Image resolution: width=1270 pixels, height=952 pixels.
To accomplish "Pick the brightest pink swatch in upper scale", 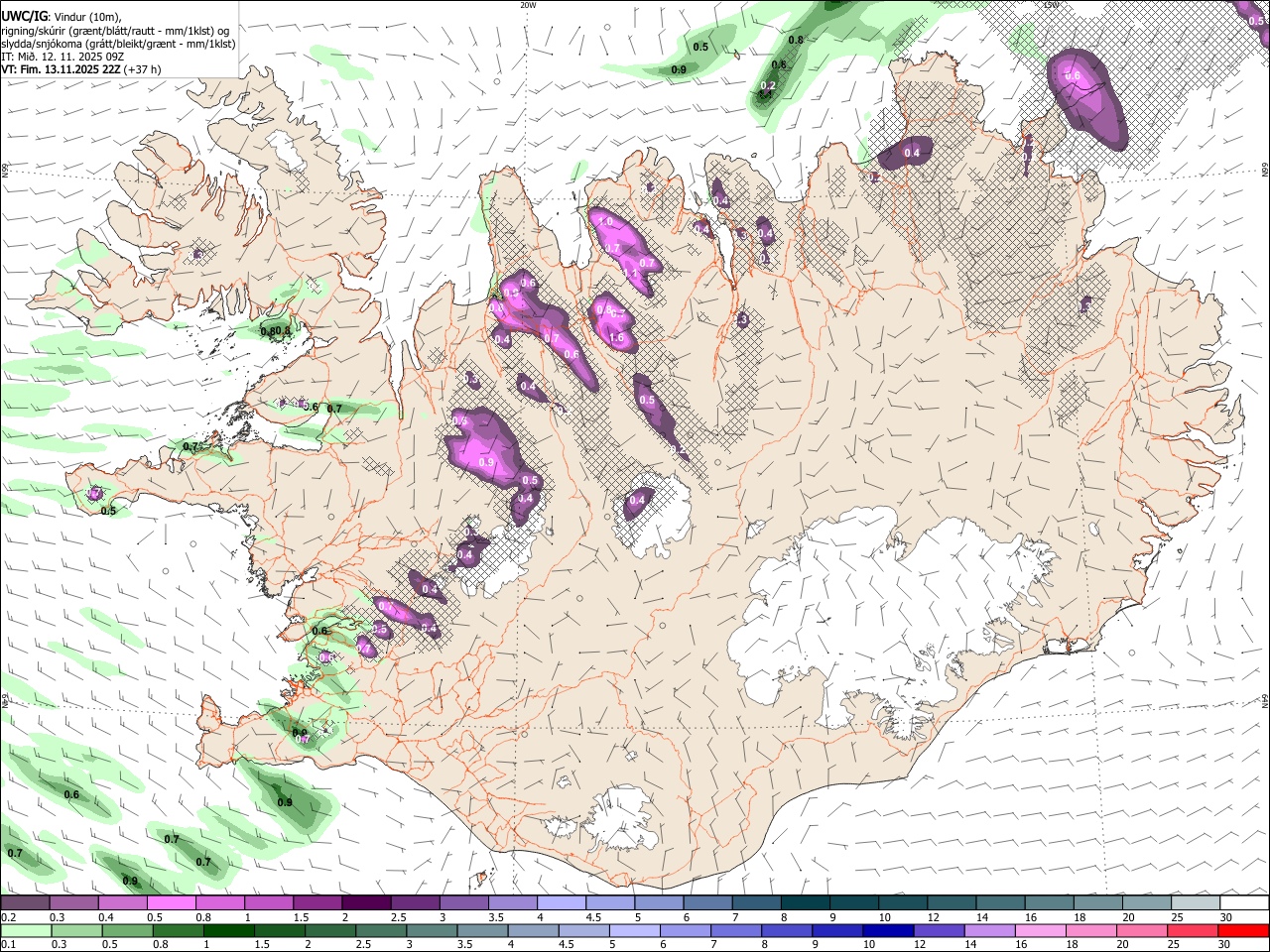I will pyautogui.click(x=171, y=903).
